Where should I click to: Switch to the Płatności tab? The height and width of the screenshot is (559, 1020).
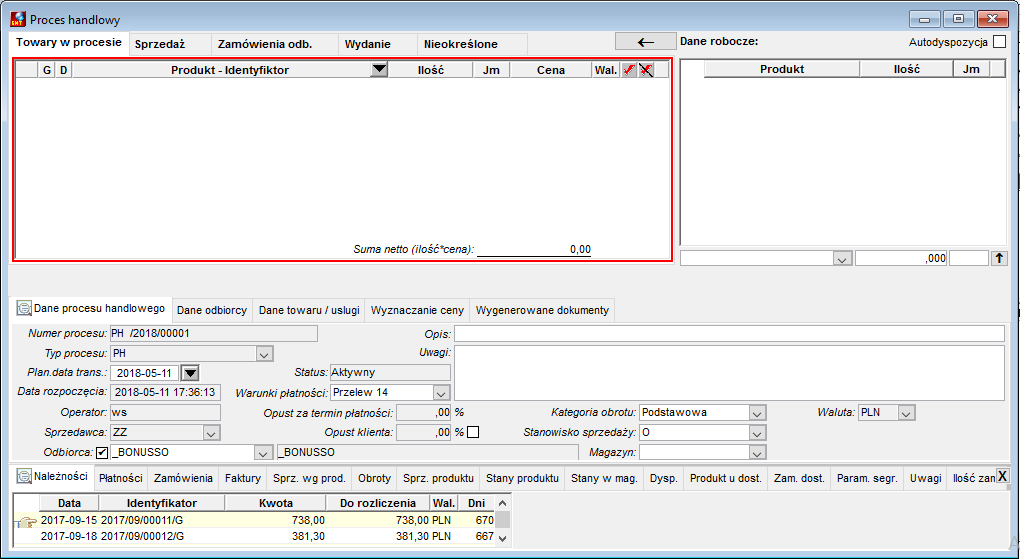[121, 478]
